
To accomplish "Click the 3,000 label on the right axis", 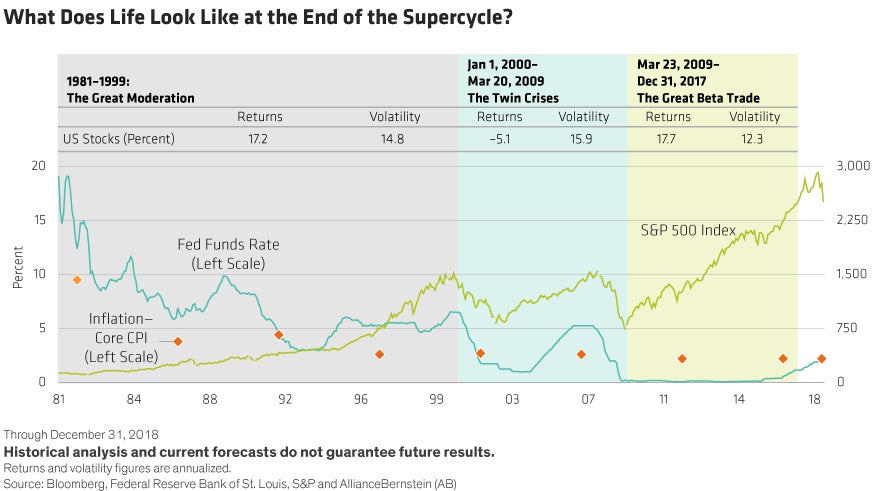I will pos(853,166).
